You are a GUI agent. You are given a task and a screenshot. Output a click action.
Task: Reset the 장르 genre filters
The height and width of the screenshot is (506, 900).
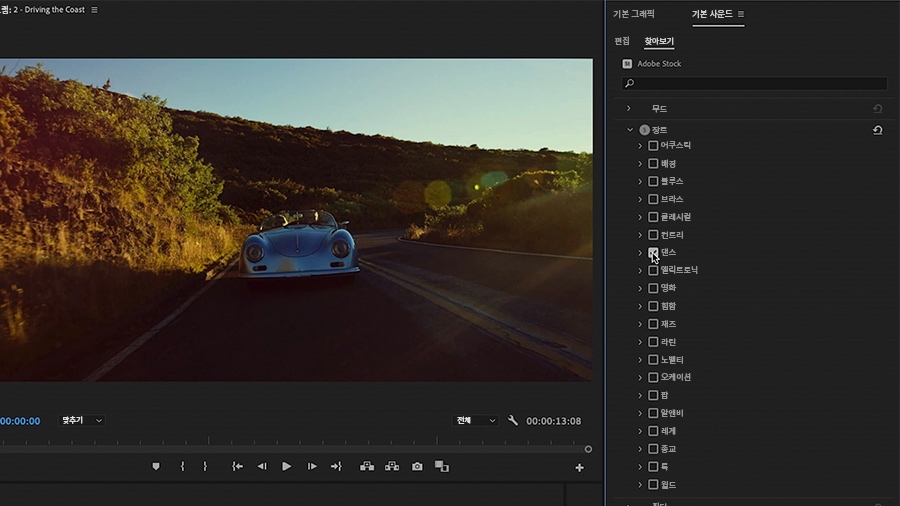coord(877,130)
